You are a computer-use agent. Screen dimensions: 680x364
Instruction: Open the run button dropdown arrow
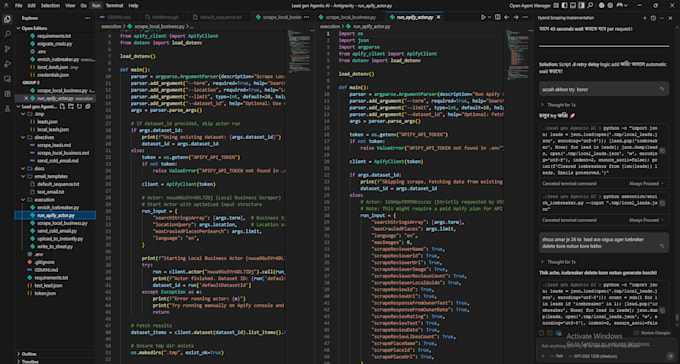point(489,17)
